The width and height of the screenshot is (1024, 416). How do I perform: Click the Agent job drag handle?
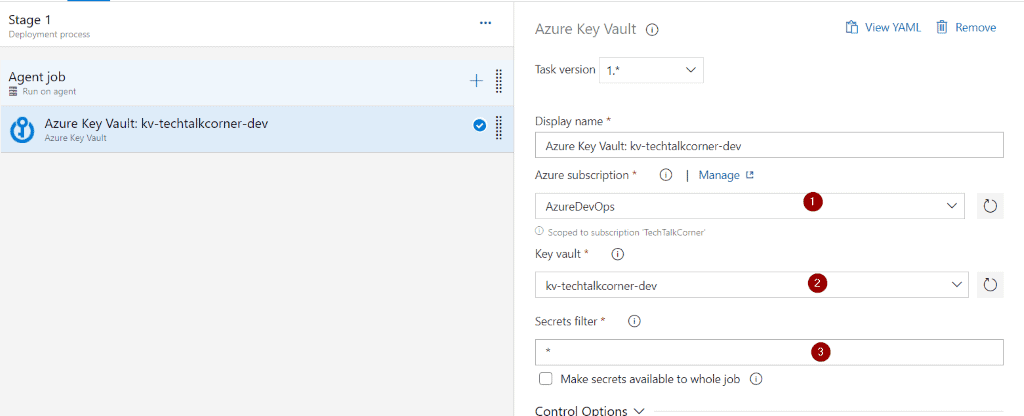click(498, 81)
